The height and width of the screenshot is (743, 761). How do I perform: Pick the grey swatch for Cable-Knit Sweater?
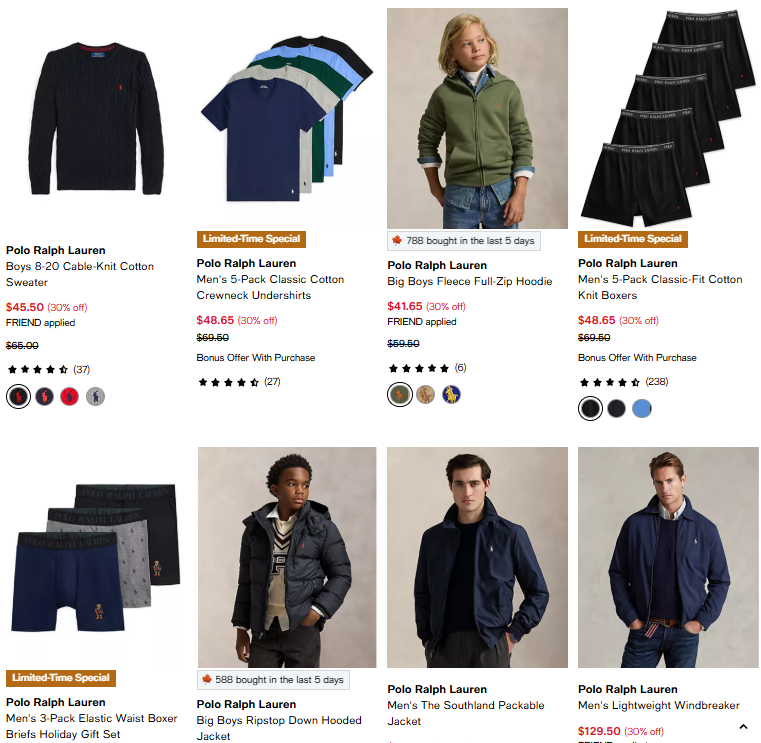point(95,397)
